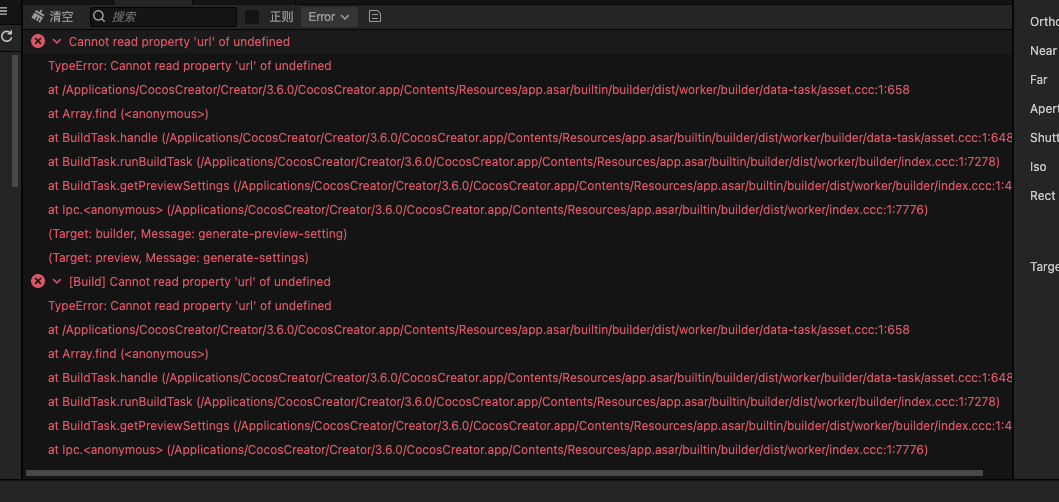Screen dimensions: 1059x502
Task: Select the first Array.find stack trace line
Action: click(x=128, y=114)
